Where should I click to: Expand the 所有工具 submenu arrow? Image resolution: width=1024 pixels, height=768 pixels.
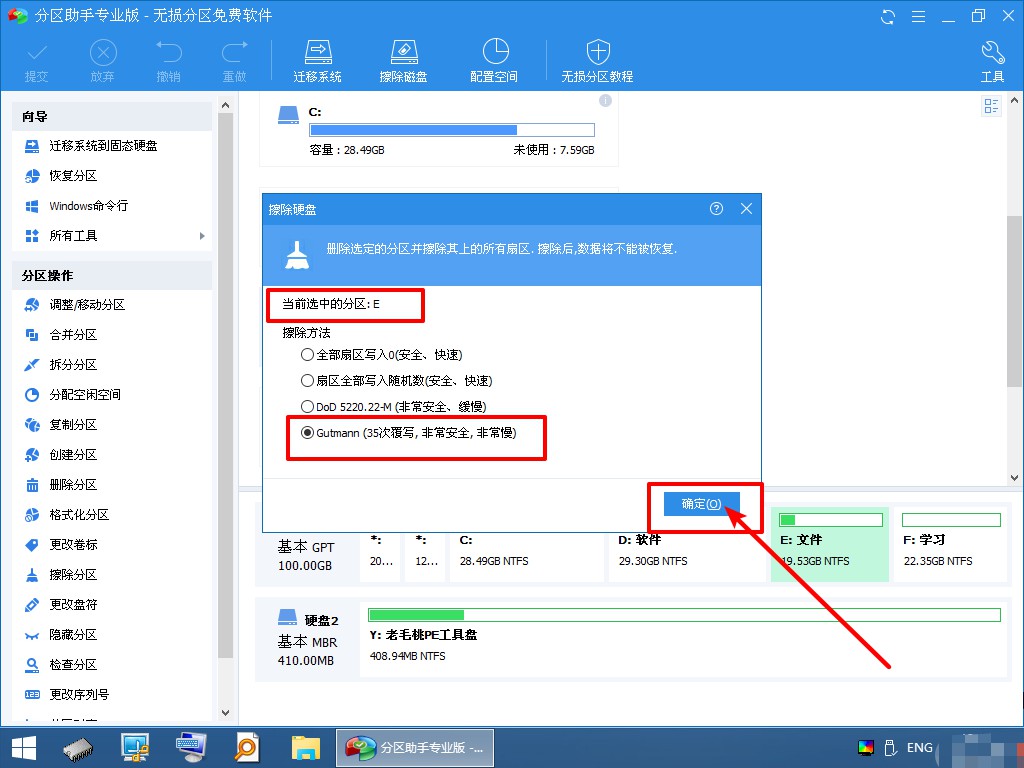(202, 236)
